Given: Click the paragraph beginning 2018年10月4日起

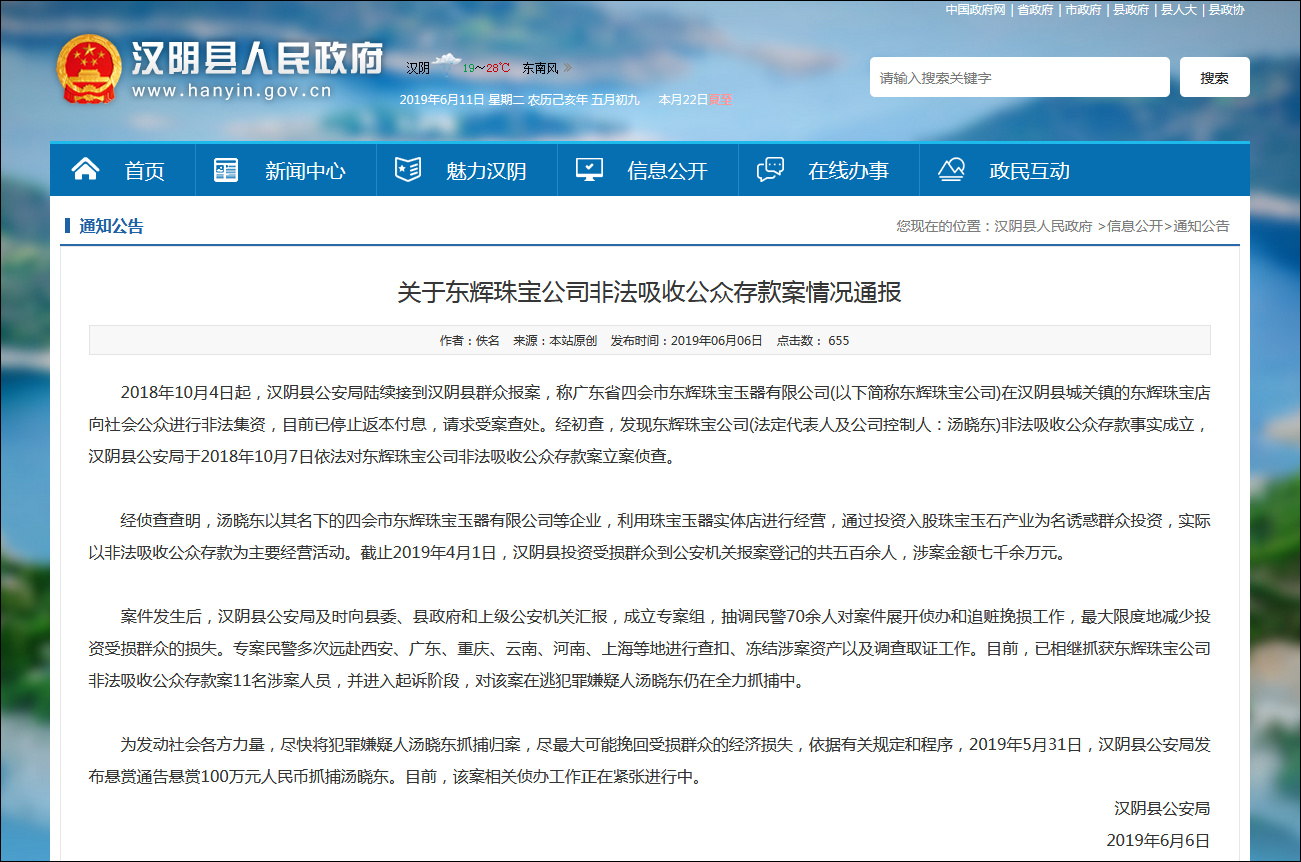Looking at the screenshot, I should [650, 424].
